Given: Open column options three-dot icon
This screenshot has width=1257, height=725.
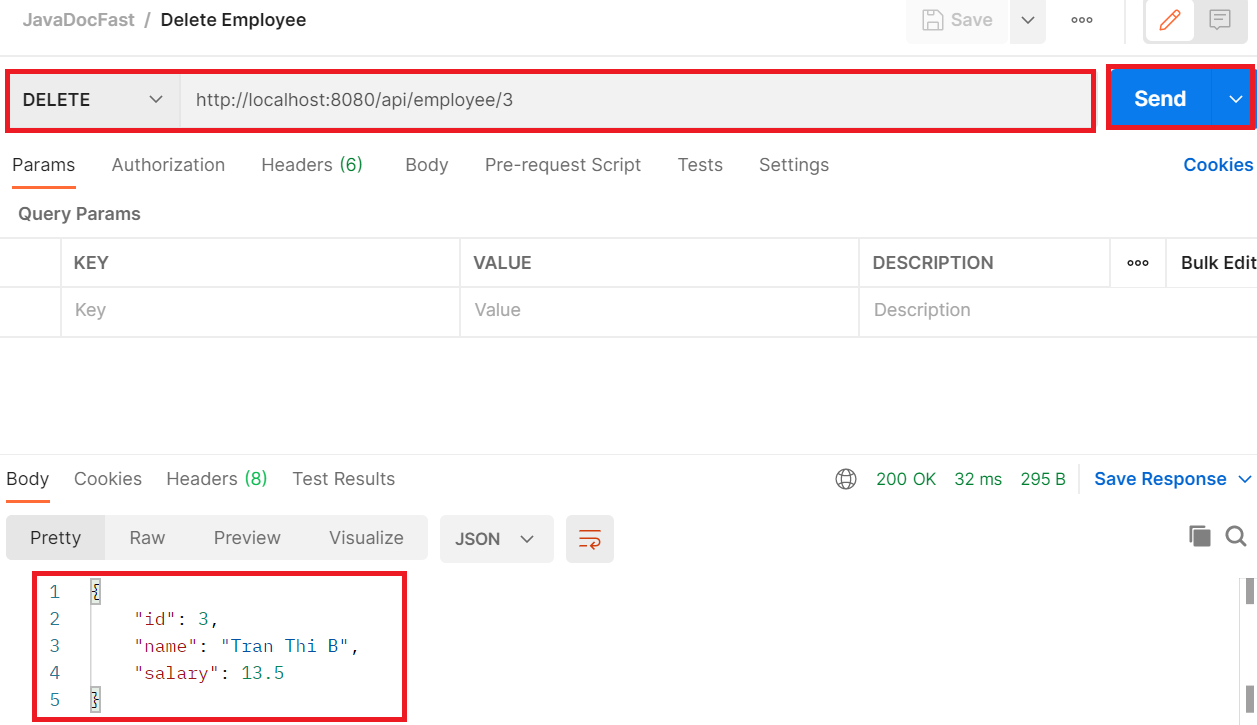Looking at the screenshot, I should point(1138,263).
